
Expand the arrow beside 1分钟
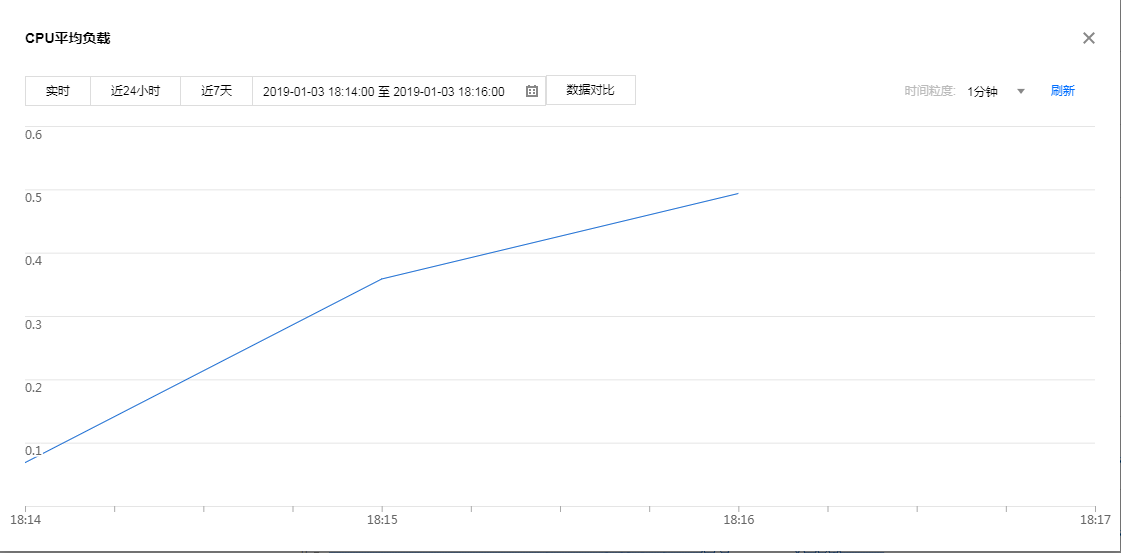(1021, 91)
